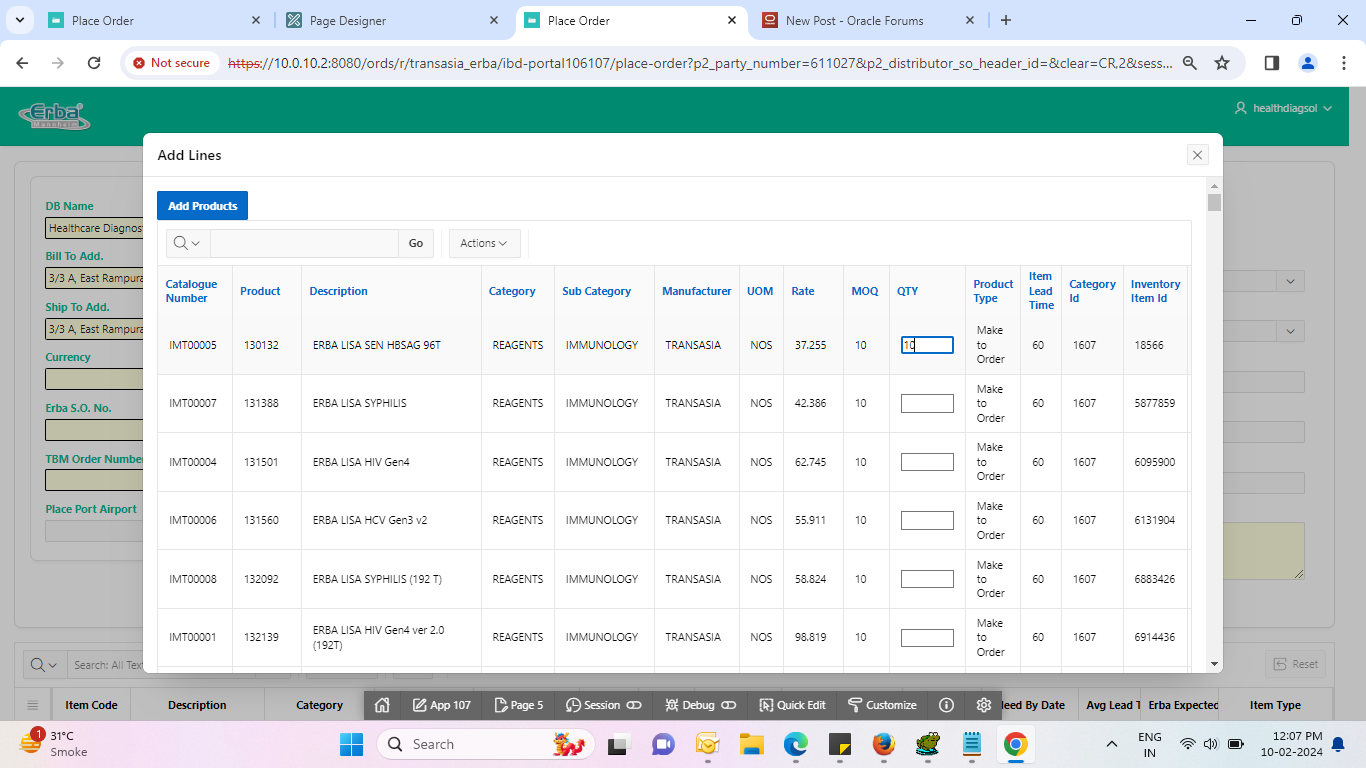Click the report search text field
This screenshot has width=1366, height=768.
point(304,243)
